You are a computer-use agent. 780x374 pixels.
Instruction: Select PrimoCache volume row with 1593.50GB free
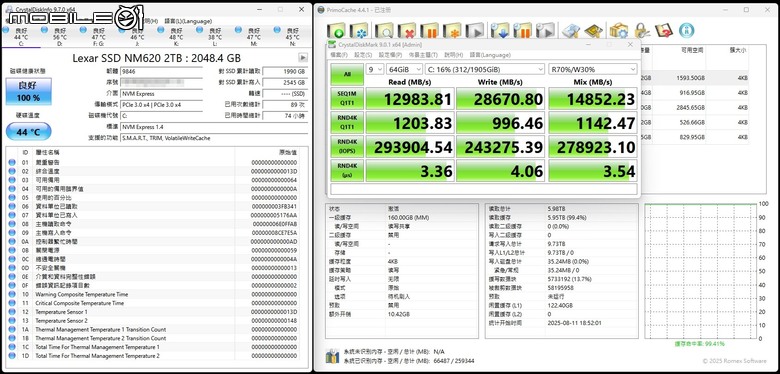click(695, 78)
